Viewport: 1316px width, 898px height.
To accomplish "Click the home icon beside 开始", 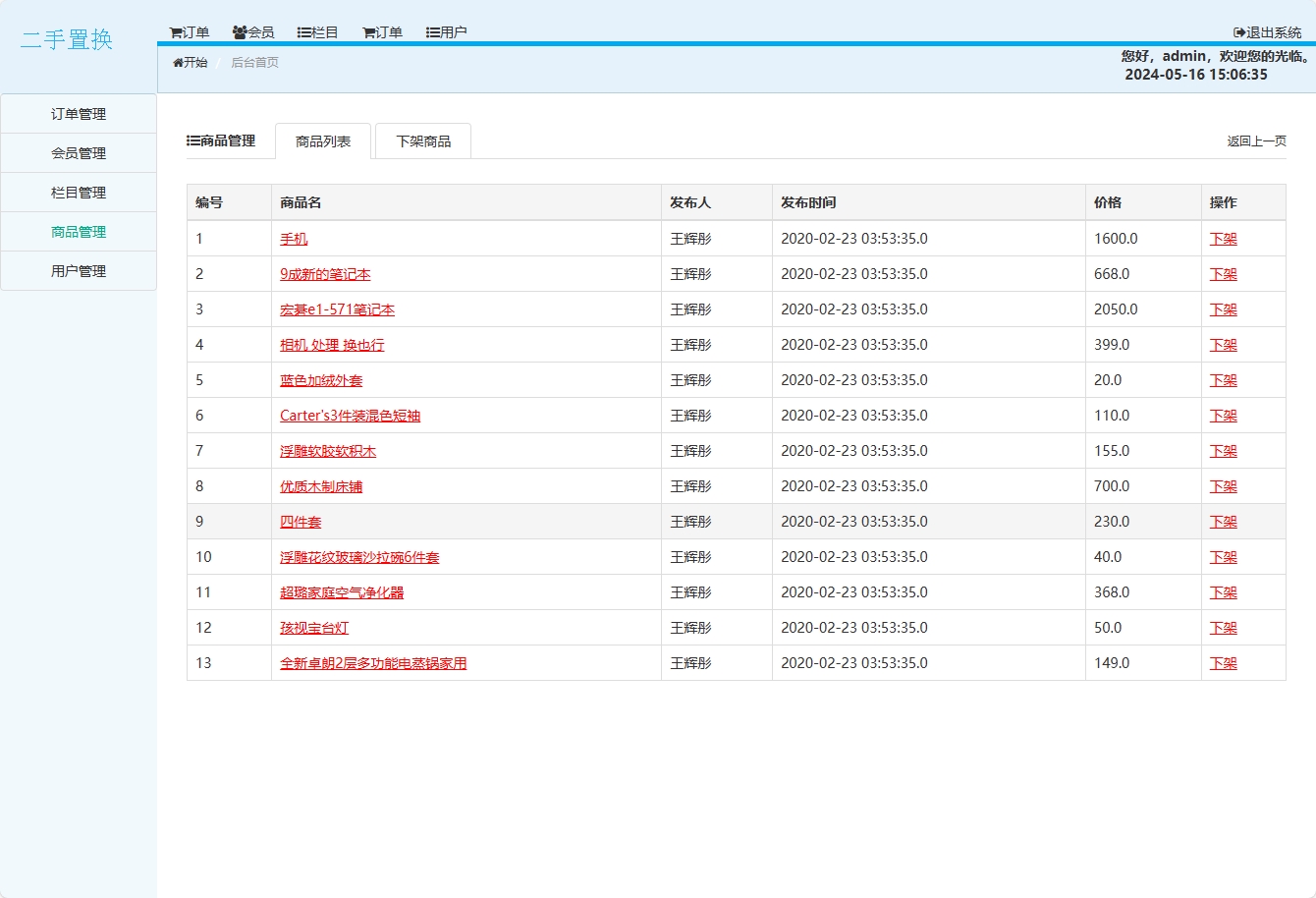I will coord(178,63).
